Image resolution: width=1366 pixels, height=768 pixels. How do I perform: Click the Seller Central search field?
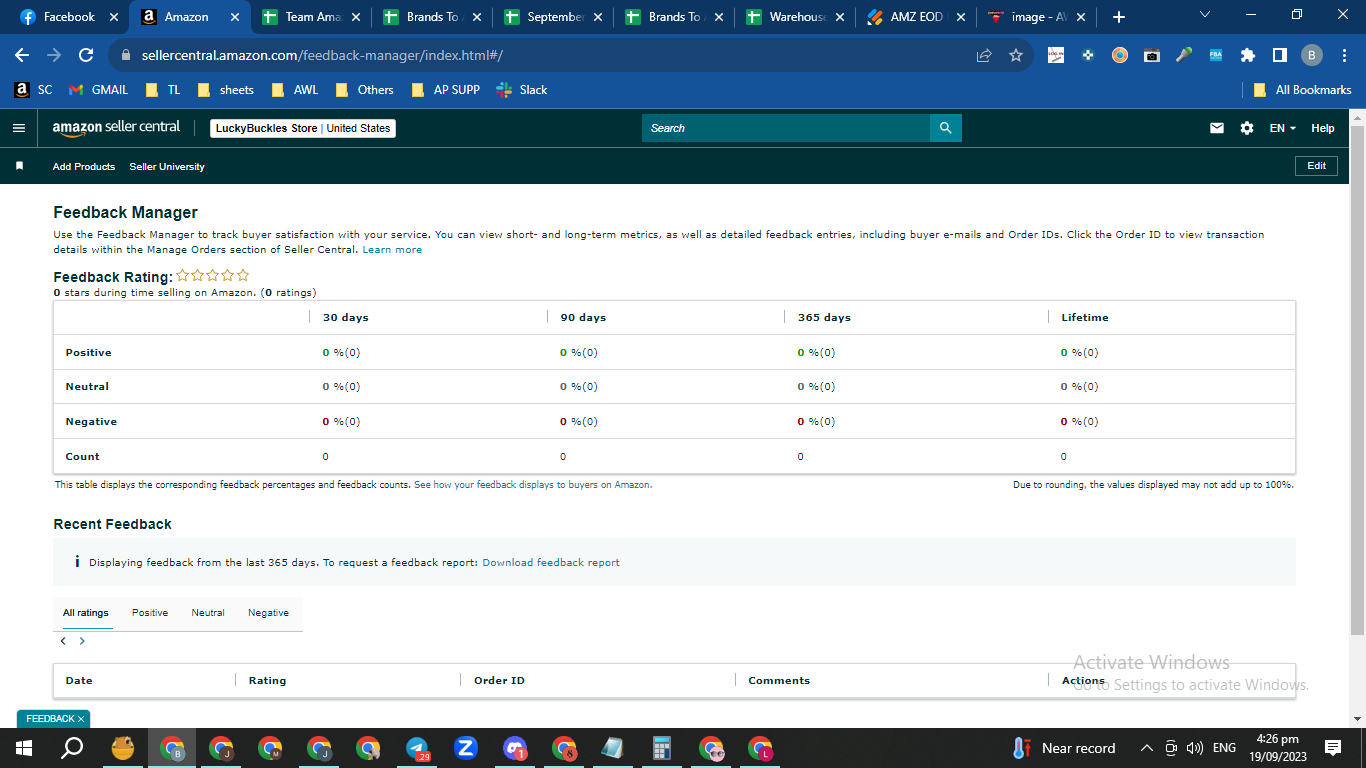[786, 128]
